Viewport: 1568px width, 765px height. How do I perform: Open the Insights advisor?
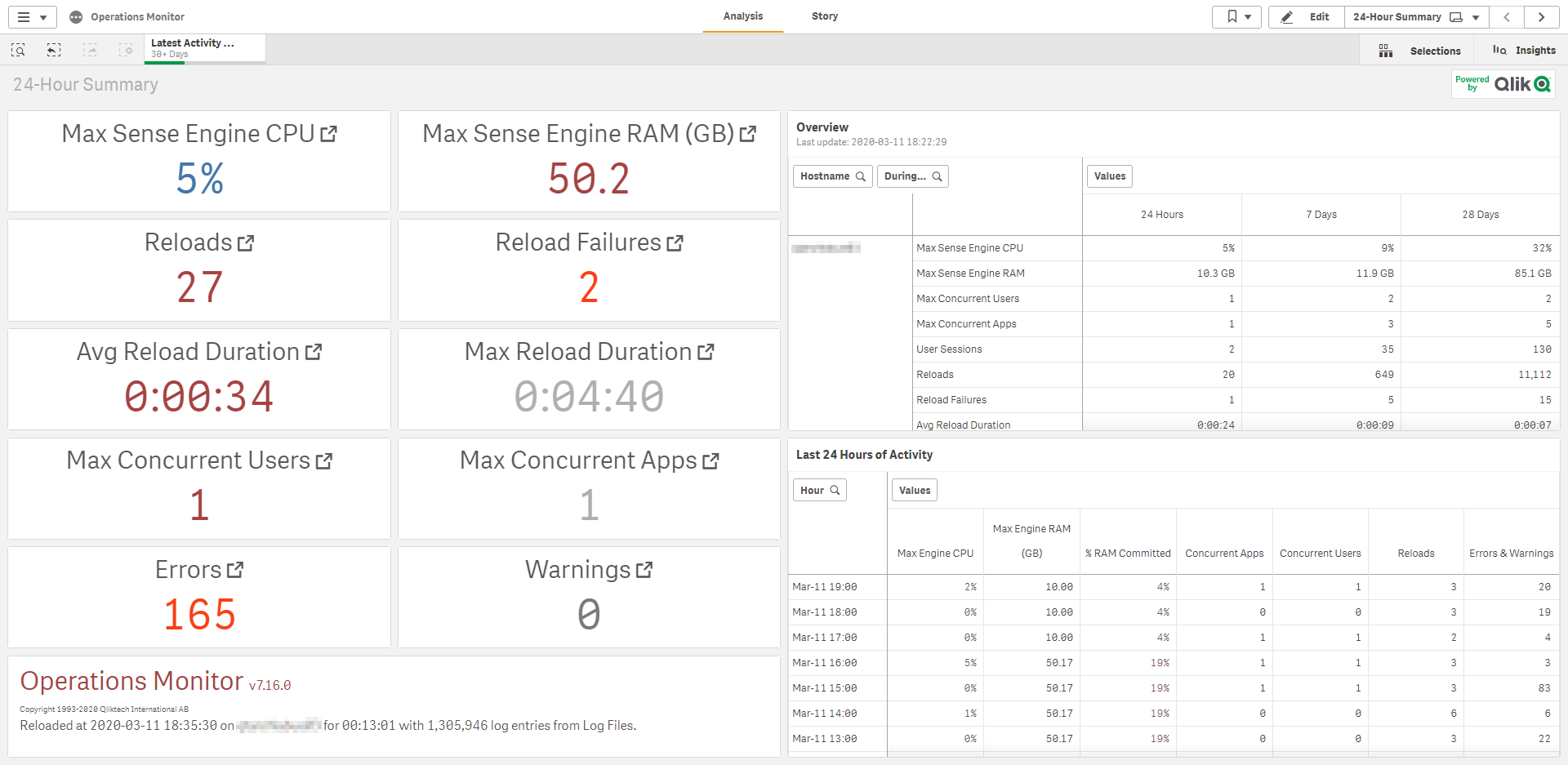(x=1524, y=51)
